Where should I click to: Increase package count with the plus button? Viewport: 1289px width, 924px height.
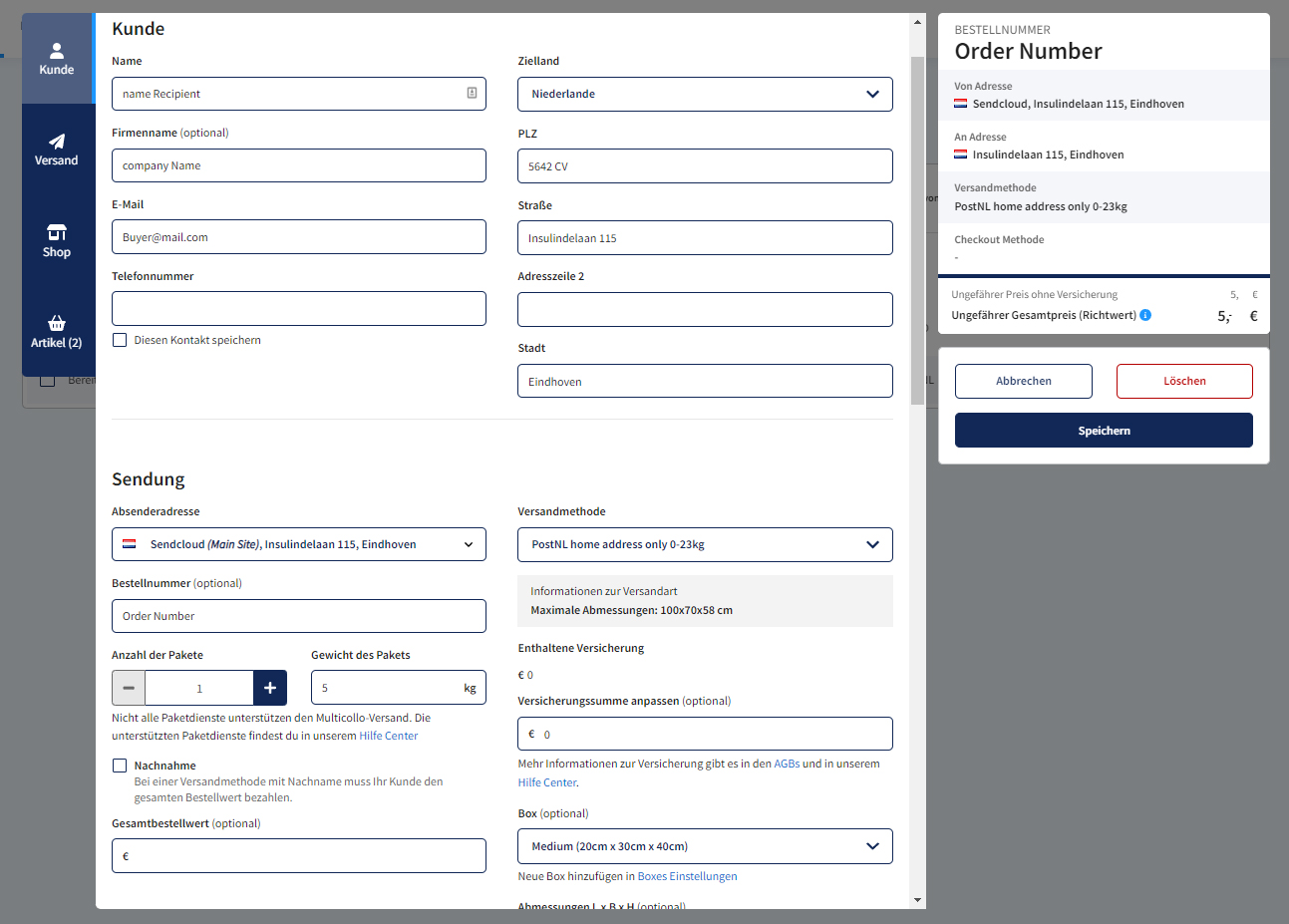(x=270, y=688)
